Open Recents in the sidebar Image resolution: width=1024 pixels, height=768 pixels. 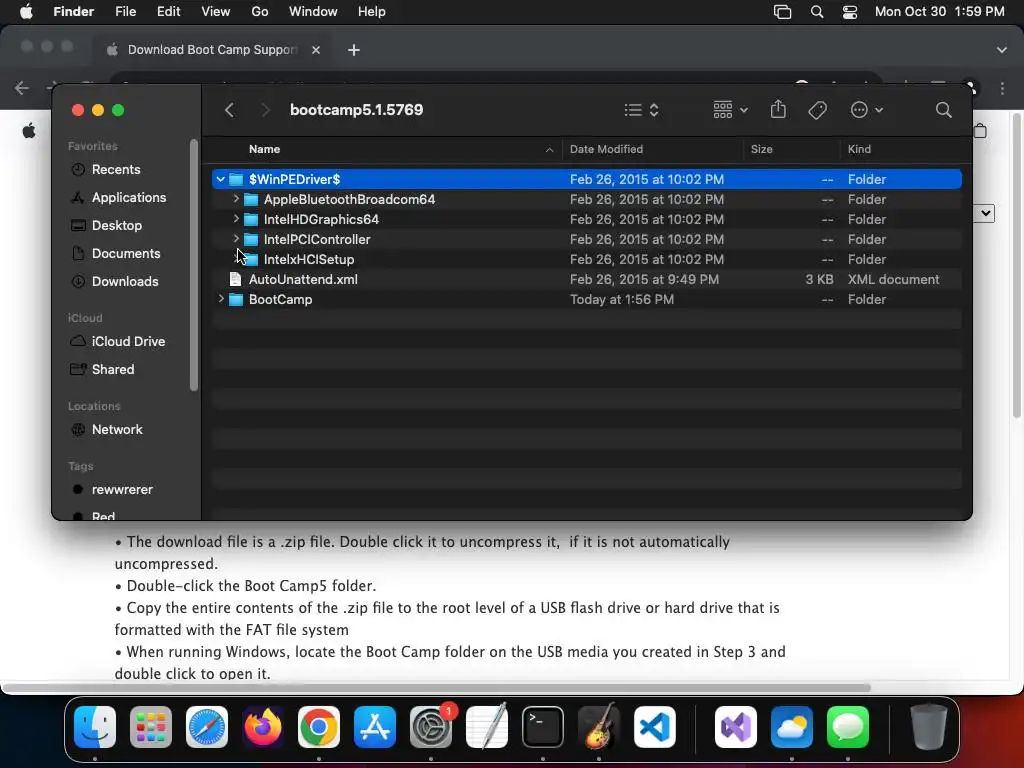pyautogui.click(x=116, y=169)
